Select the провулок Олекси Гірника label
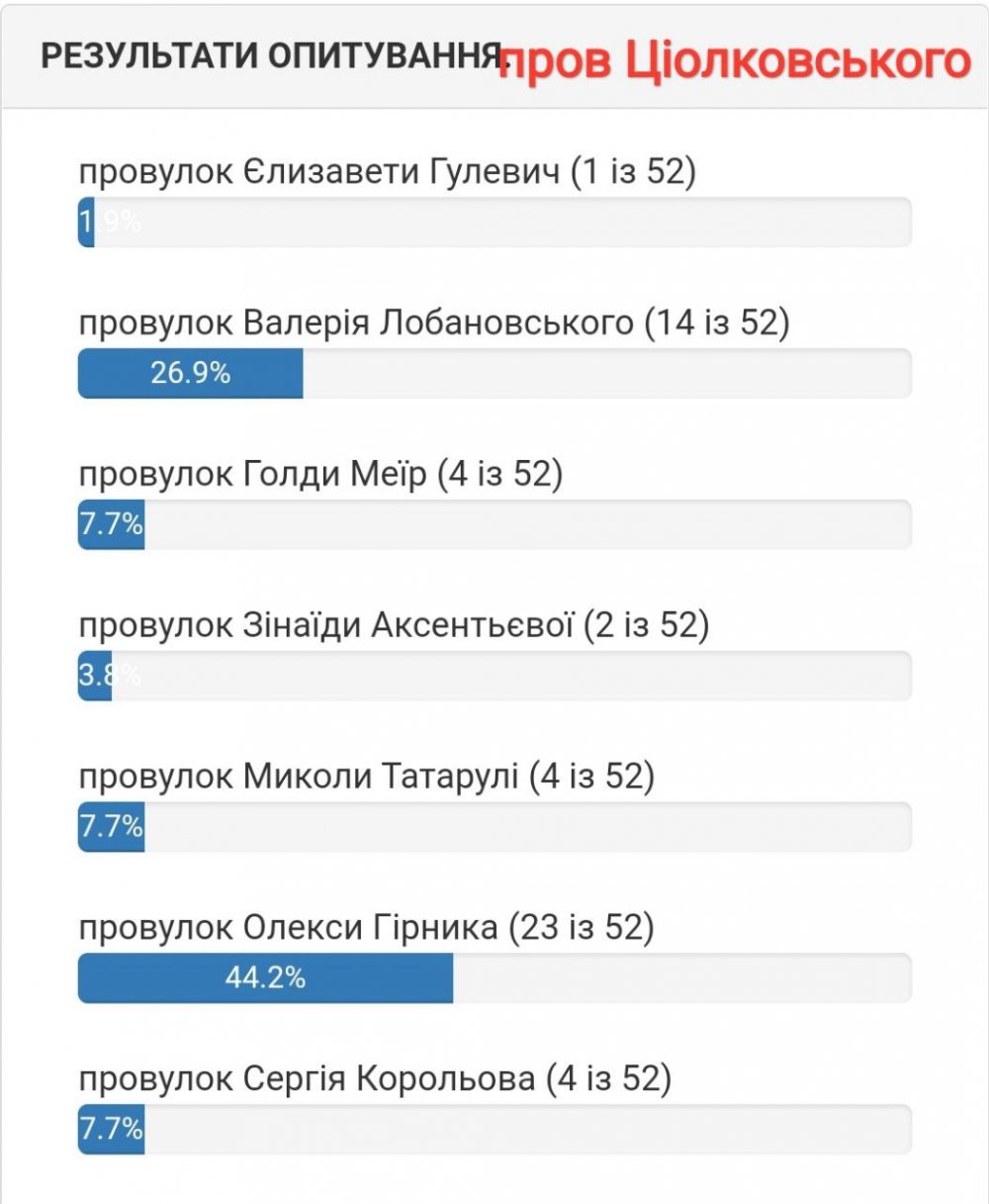The image size is (989, 1204). [366, 929]
